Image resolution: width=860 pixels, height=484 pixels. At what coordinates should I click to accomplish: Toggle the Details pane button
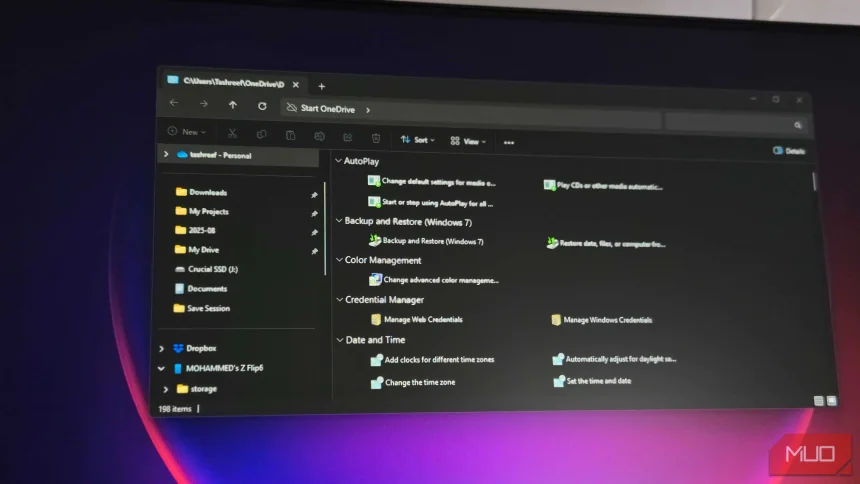click(788, 151)
